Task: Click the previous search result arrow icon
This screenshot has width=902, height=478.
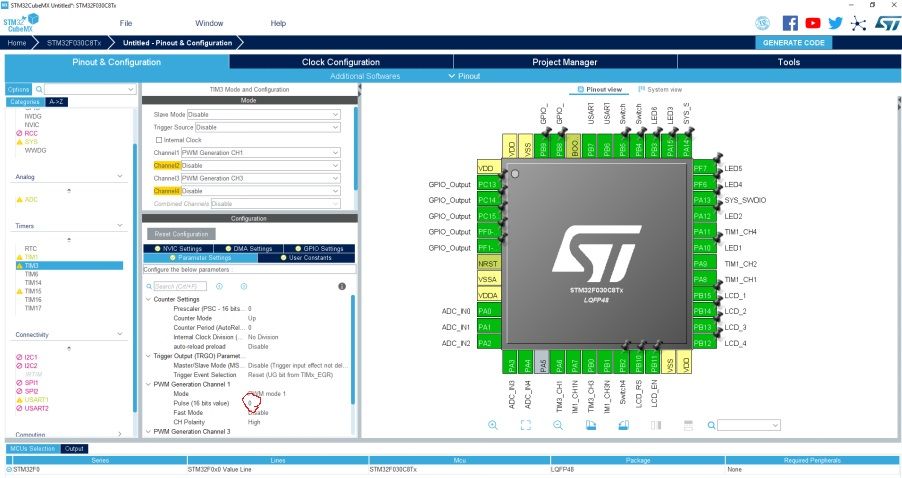Action: (219, 286)
